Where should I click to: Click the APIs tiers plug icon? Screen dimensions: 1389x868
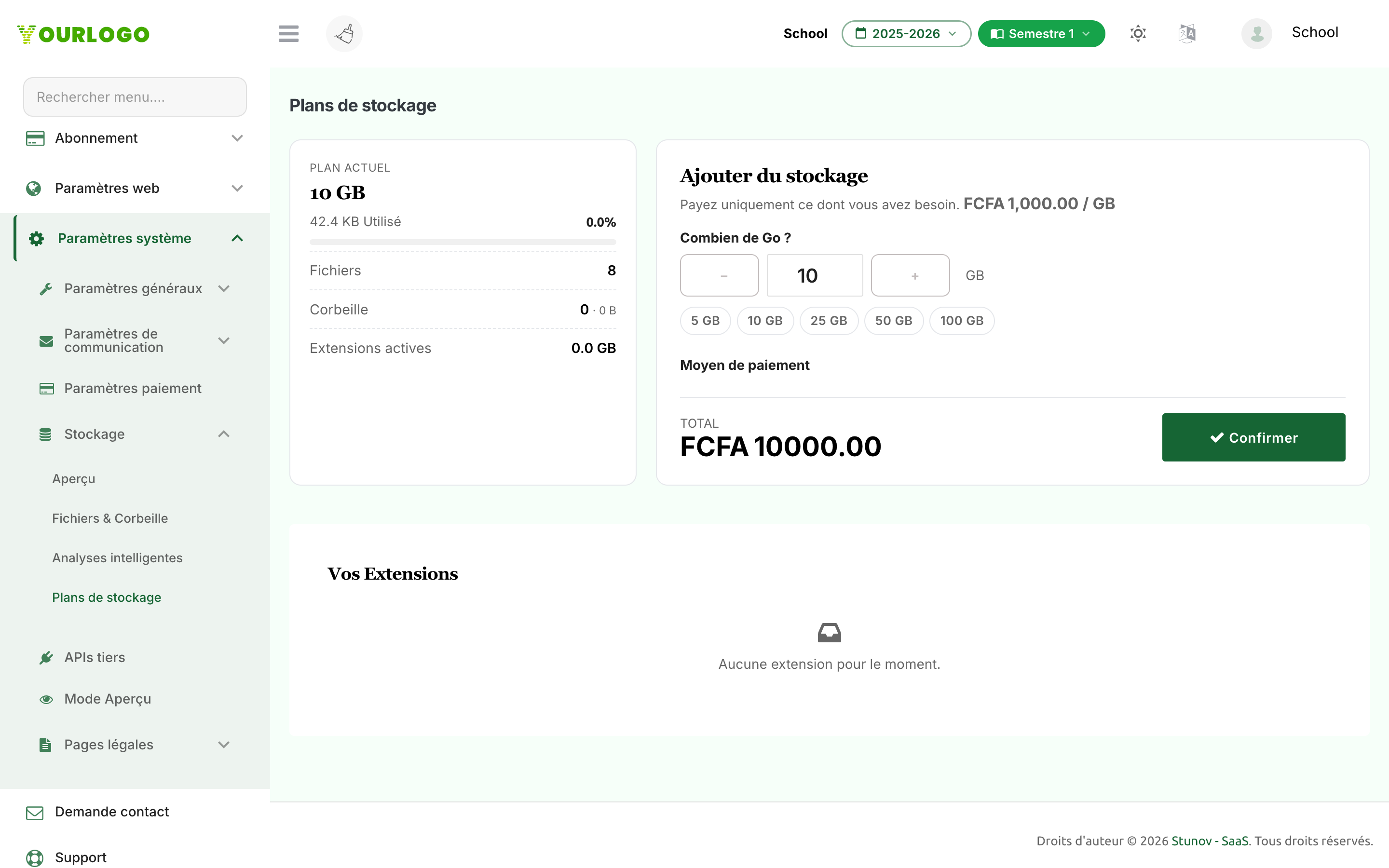click(x=46, y=658)
